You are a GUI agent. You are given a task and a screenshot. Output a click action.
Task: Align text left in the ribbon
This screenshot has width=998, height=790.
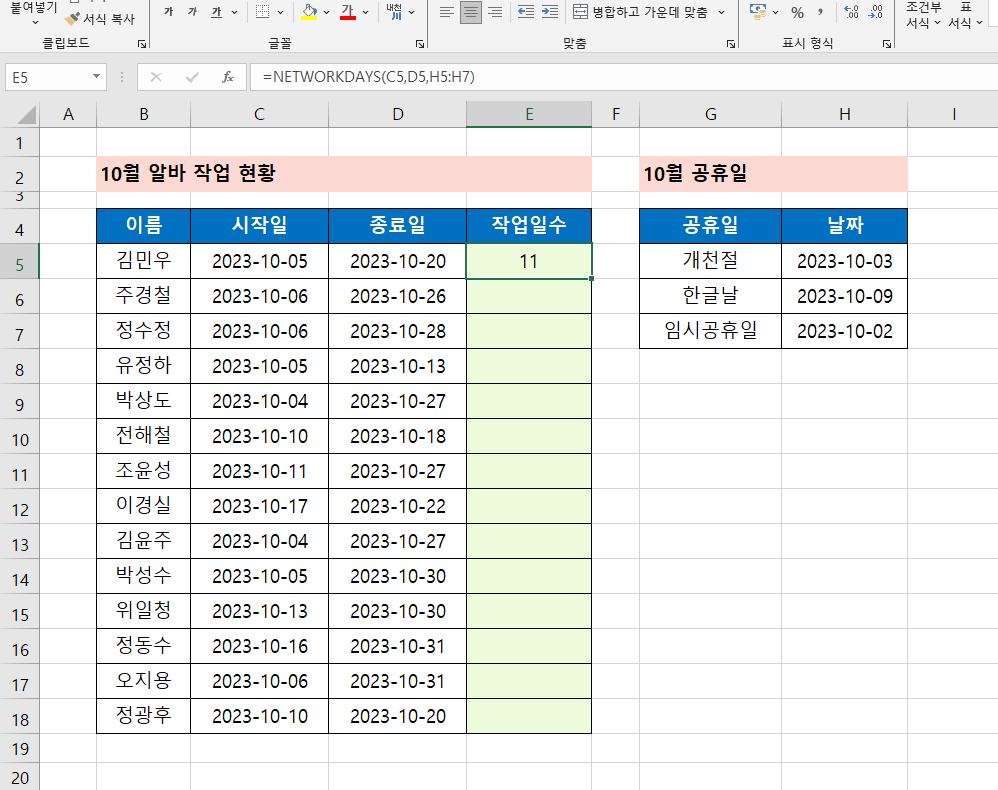pos(447,12)
